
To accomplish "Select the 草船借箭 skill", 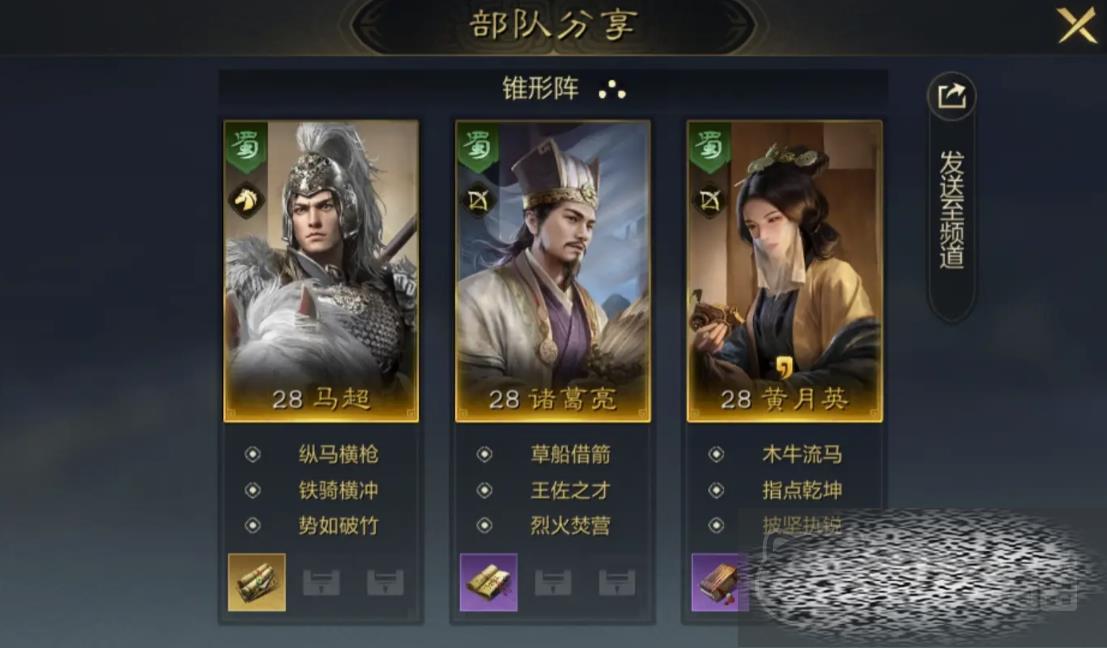I will point(570,454).
